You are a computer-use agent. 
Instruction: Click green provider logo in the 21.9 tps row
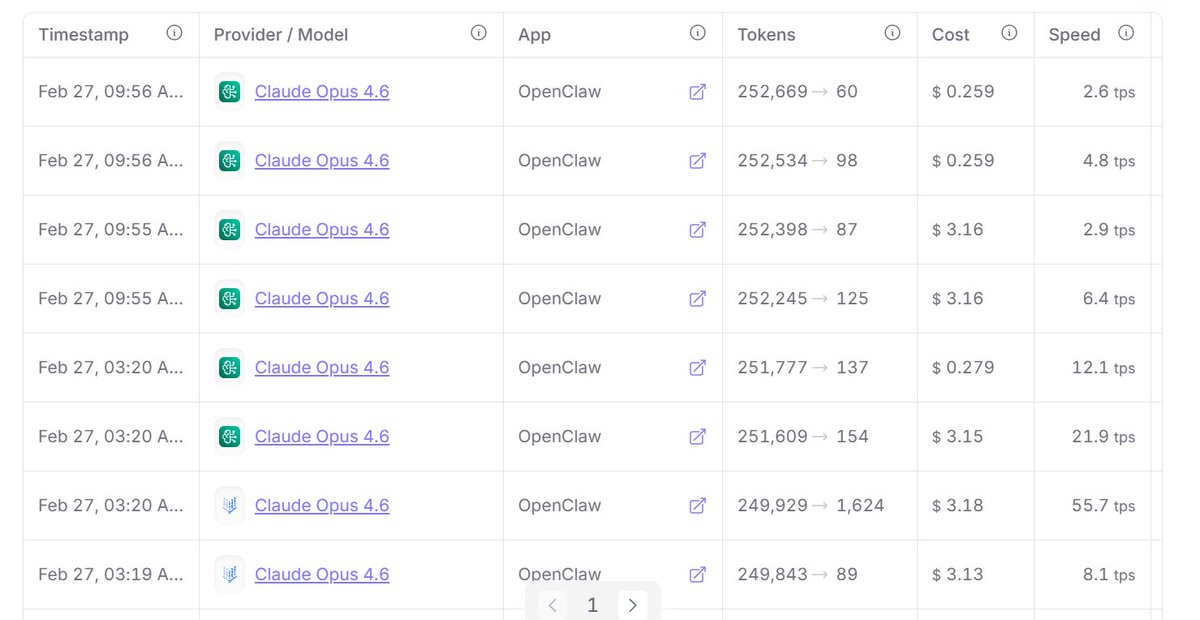230,437
